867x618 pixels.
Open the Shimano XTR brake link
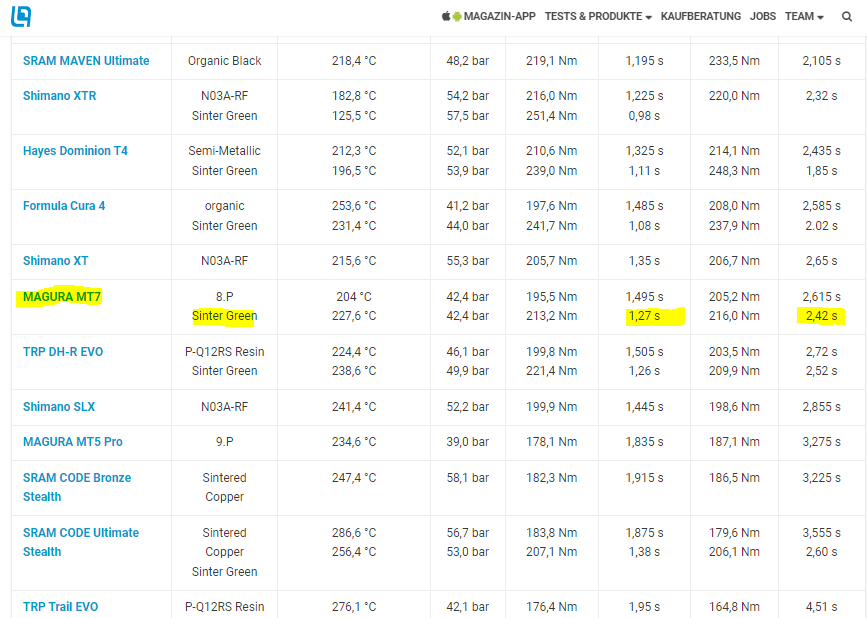(60, 96)
